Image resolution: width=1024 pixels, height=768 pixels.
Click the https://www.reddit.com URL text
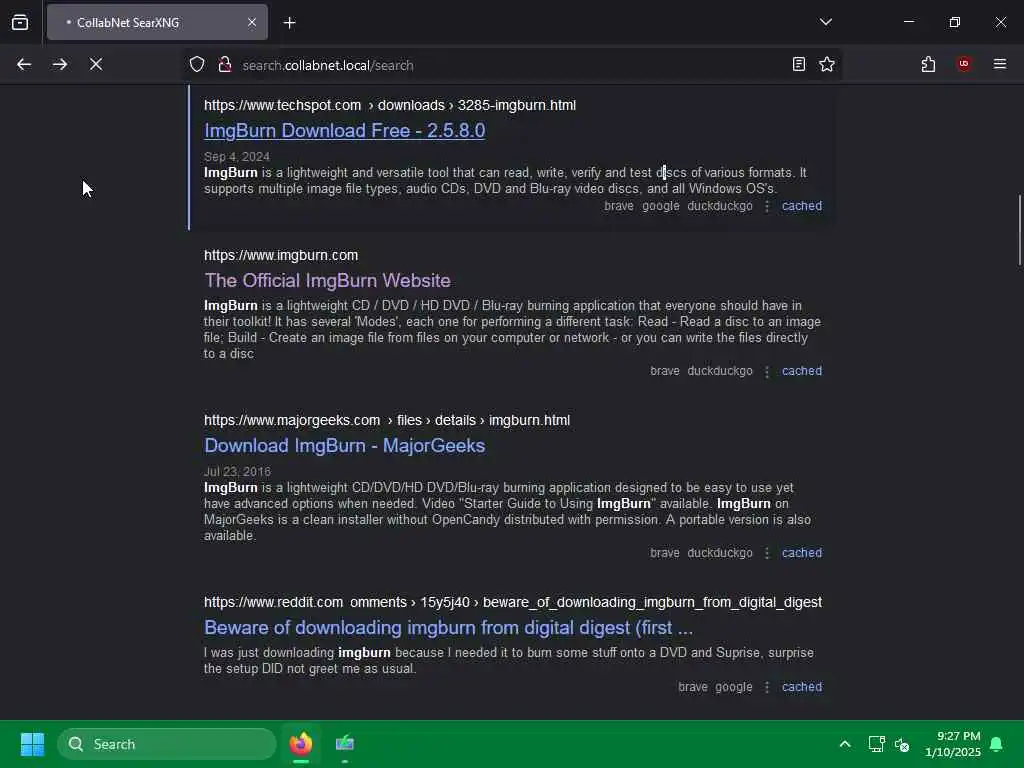point(273,602)
